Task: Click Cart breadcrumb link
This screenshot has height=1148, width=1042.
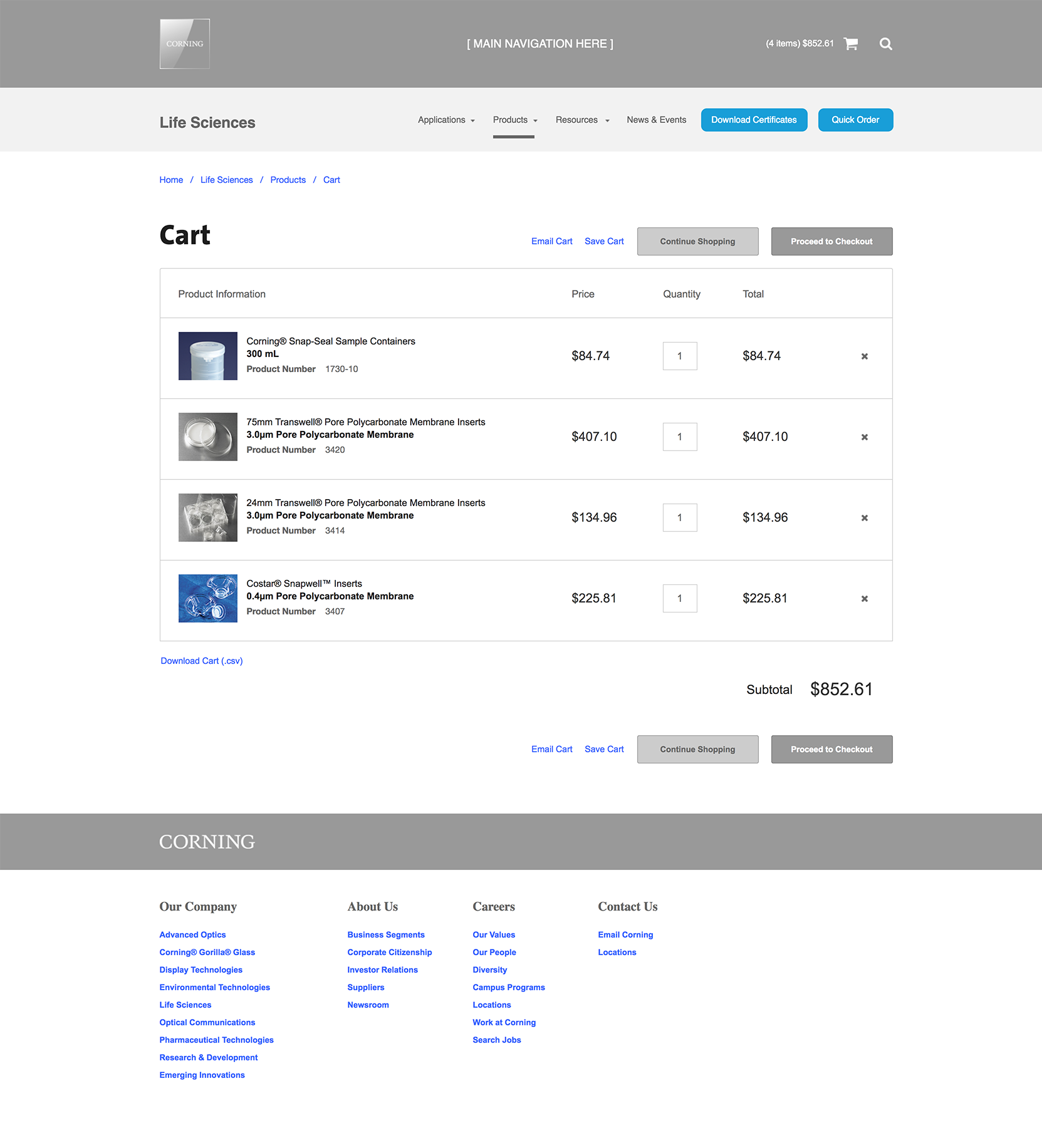Action: point(331,180)
